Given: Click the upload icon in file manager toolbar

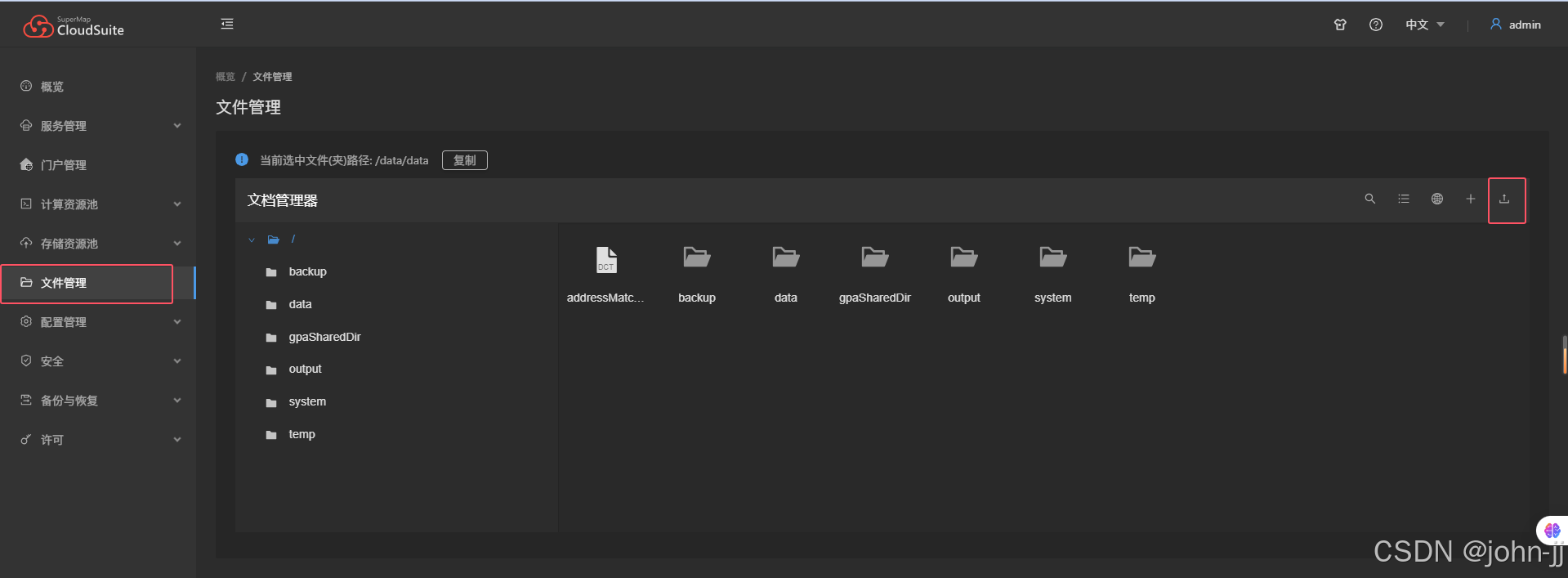Looking at the screenshot, I should pos(1504,199).
